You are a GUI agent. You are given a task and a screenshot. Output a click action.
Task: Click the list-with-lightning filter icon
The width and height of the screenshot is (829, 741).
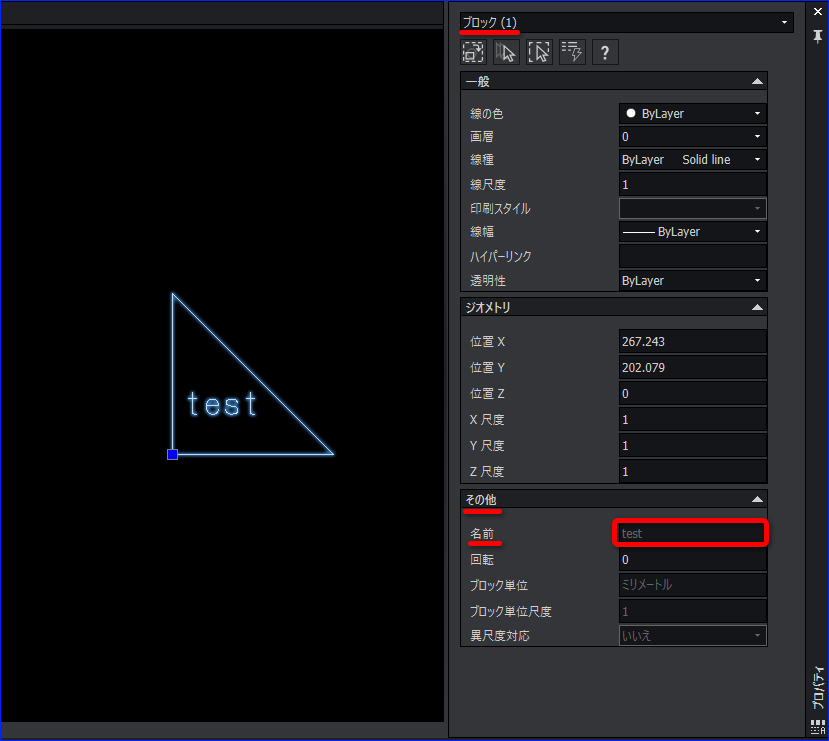pos(572,52)
